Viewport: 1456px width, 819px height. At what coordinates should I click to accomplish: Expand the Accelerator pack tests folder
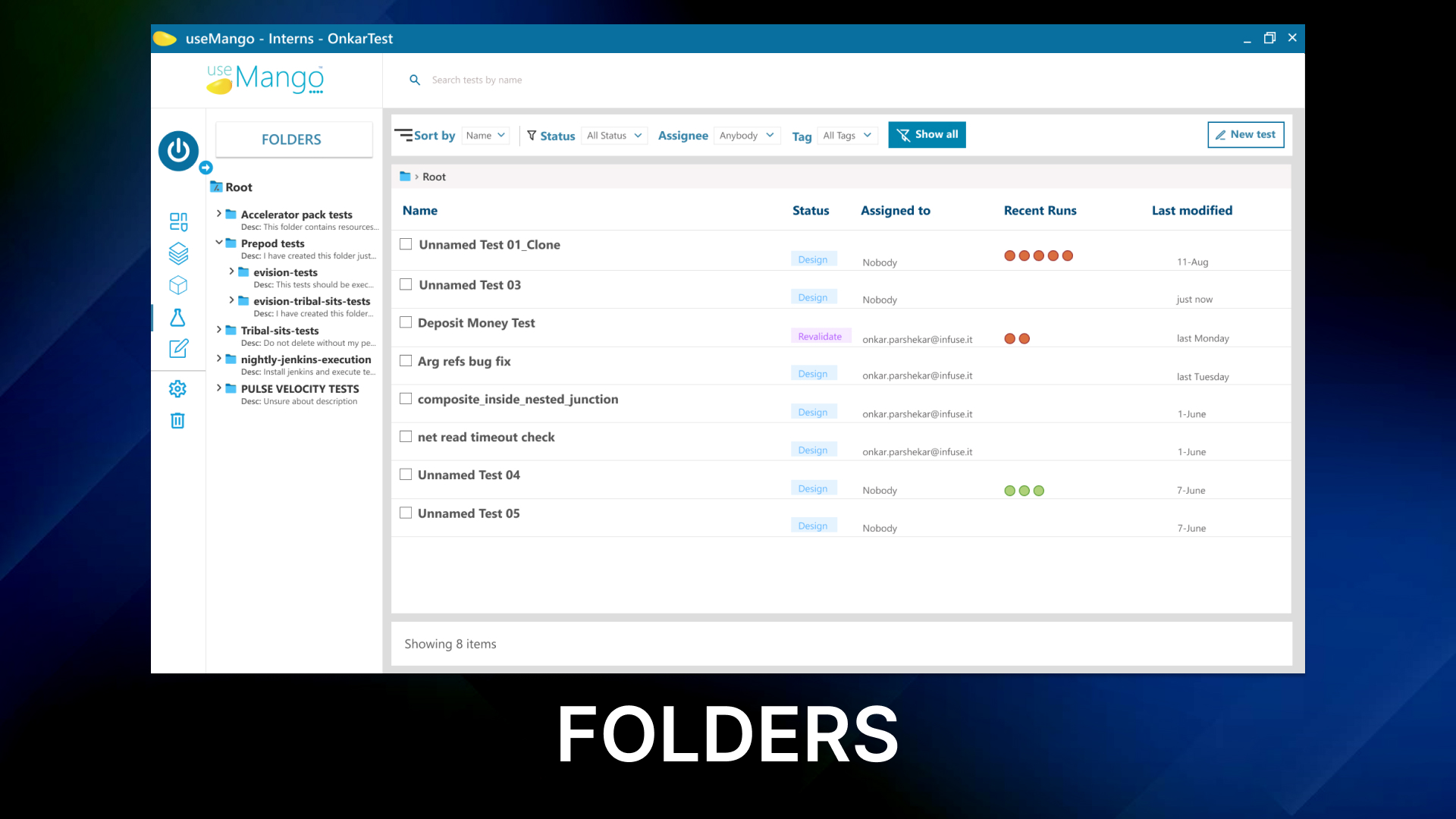[x=219, y=215]
